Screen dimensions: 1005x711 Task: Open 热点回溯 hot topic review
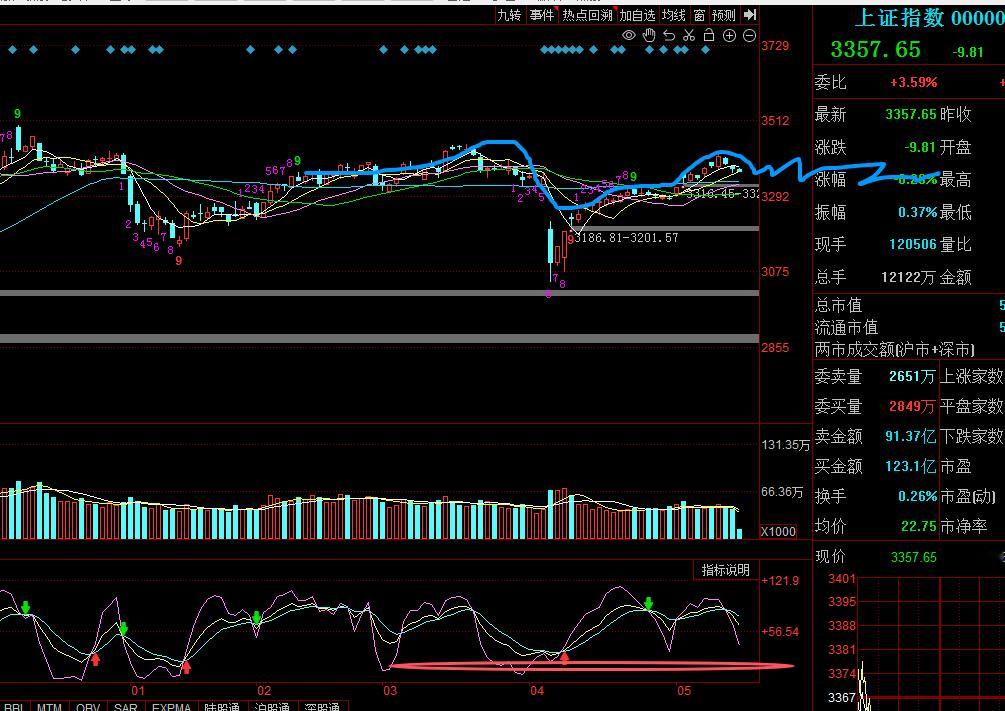click(x=587, y=15)
